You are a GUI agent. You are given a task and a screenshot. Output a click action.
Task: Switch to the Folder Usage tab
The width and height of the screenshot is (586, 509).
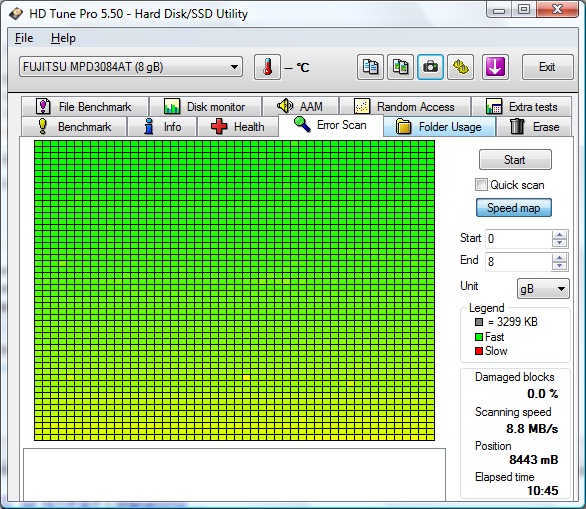[440, 127]
